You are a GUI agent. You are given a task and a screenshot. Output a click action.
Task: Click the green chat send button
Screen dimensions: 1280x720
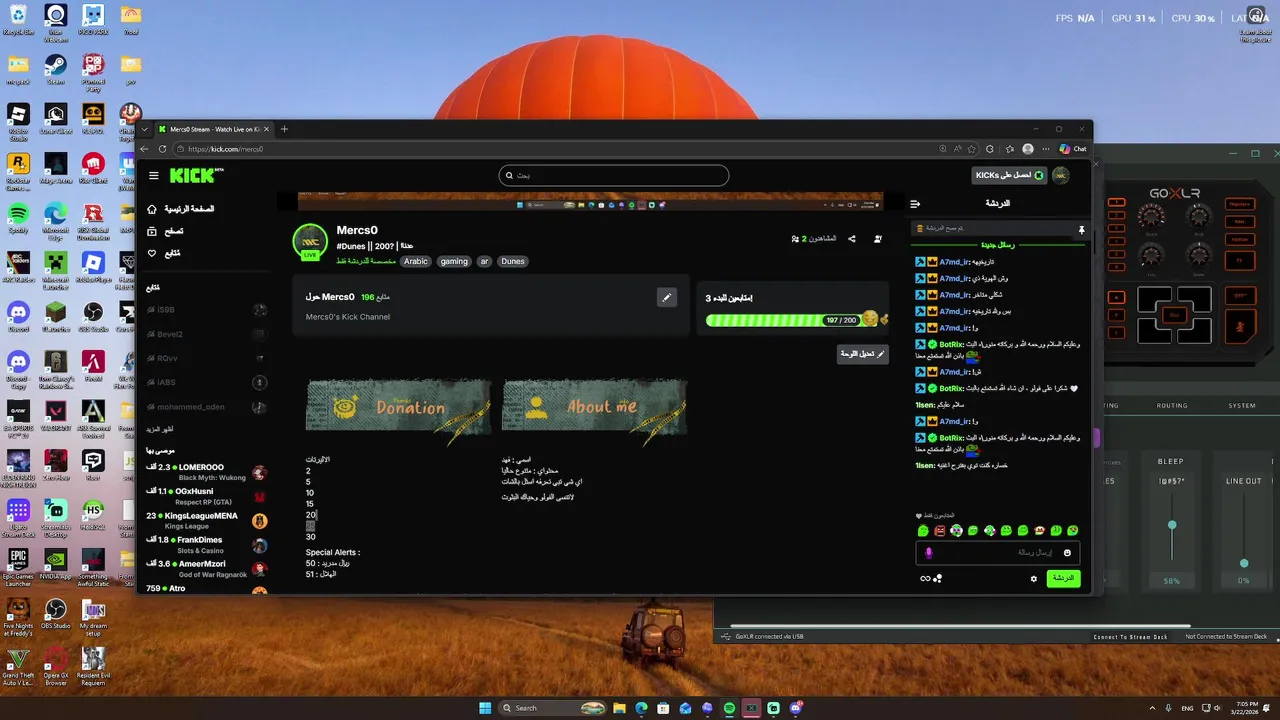tap(1063, 578)
